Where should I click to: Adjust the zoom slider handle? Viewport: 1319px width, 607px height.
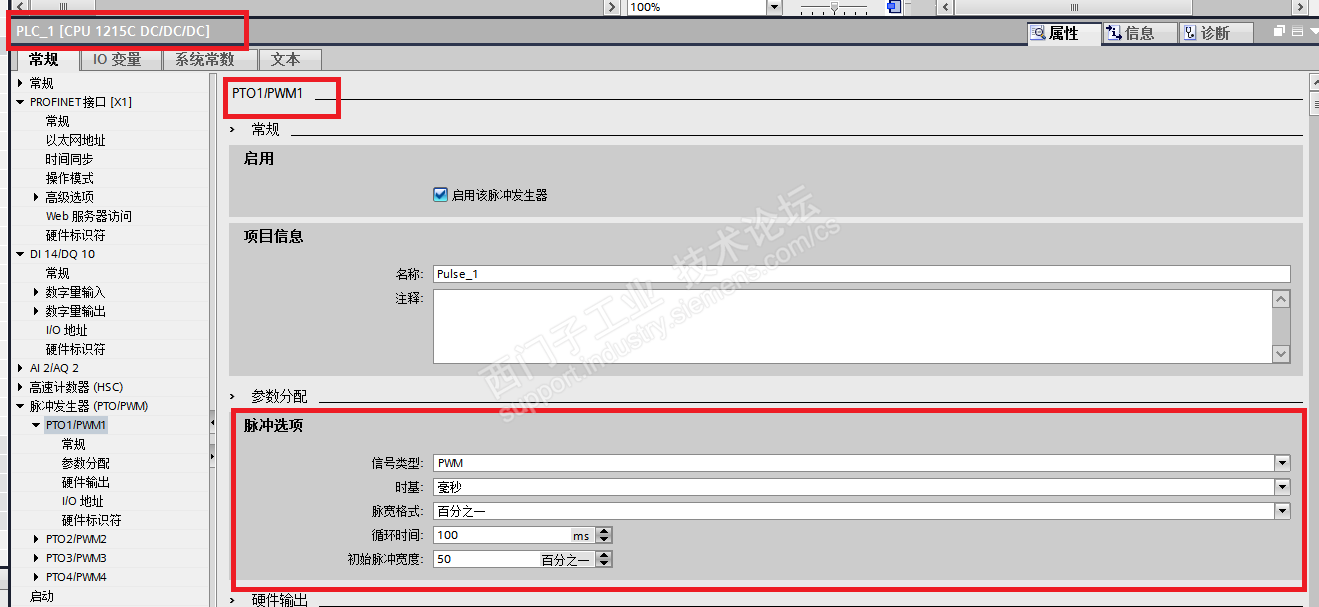(834, 7)
